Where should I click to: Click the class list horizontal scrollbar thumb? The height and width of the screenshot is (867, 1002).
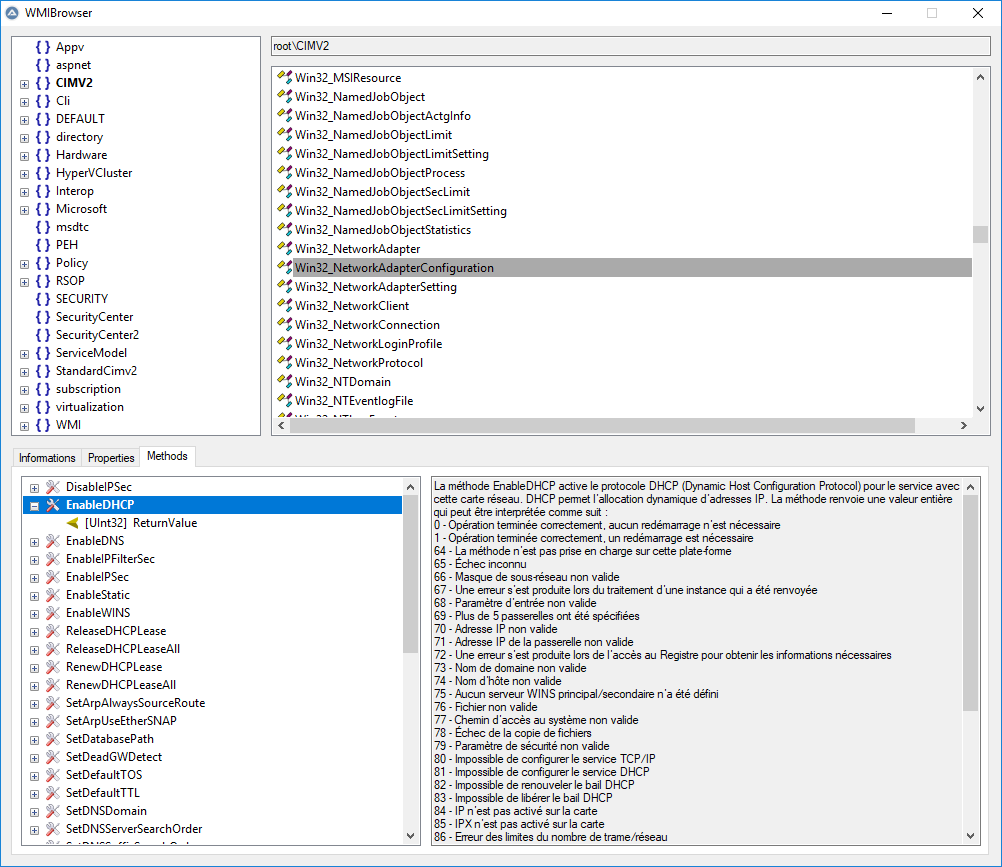[602, 426]
